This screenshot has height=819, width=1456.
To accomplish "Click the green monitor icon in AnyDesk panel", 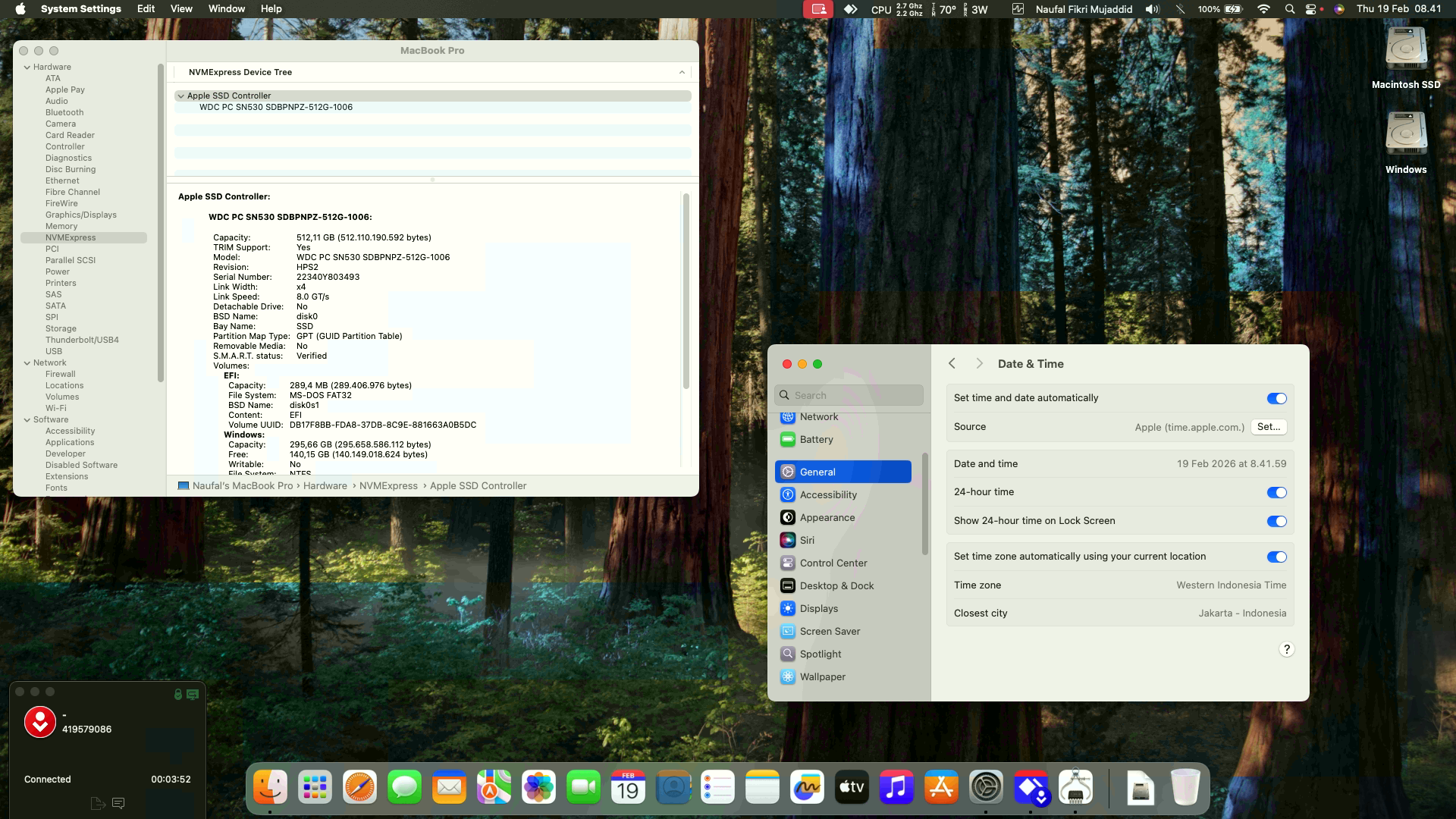I will (x=193, y=694).
